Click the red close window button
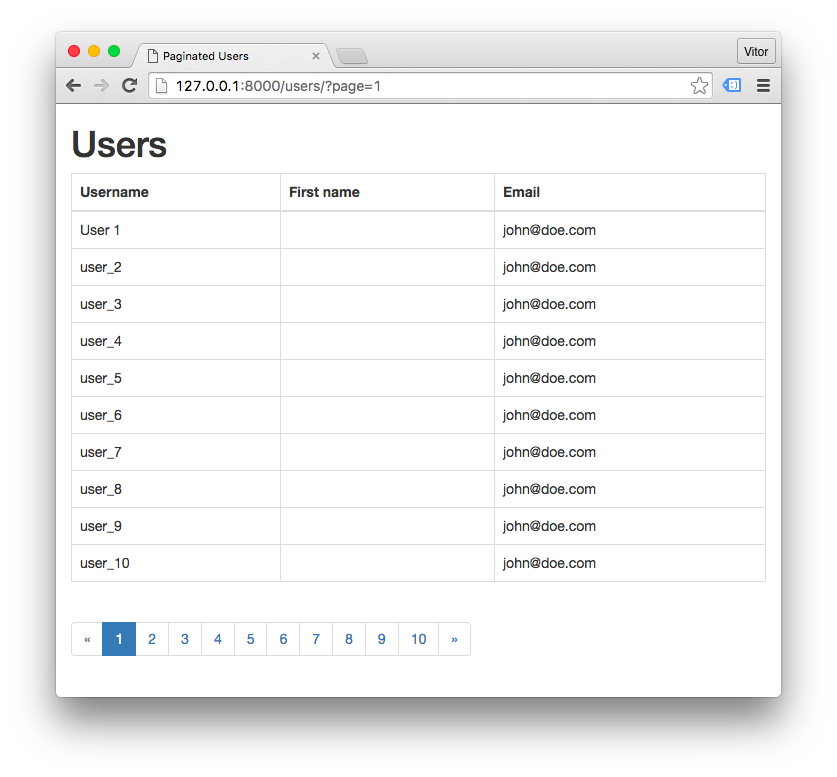This screenshot has width=837, height=777. 74,51
